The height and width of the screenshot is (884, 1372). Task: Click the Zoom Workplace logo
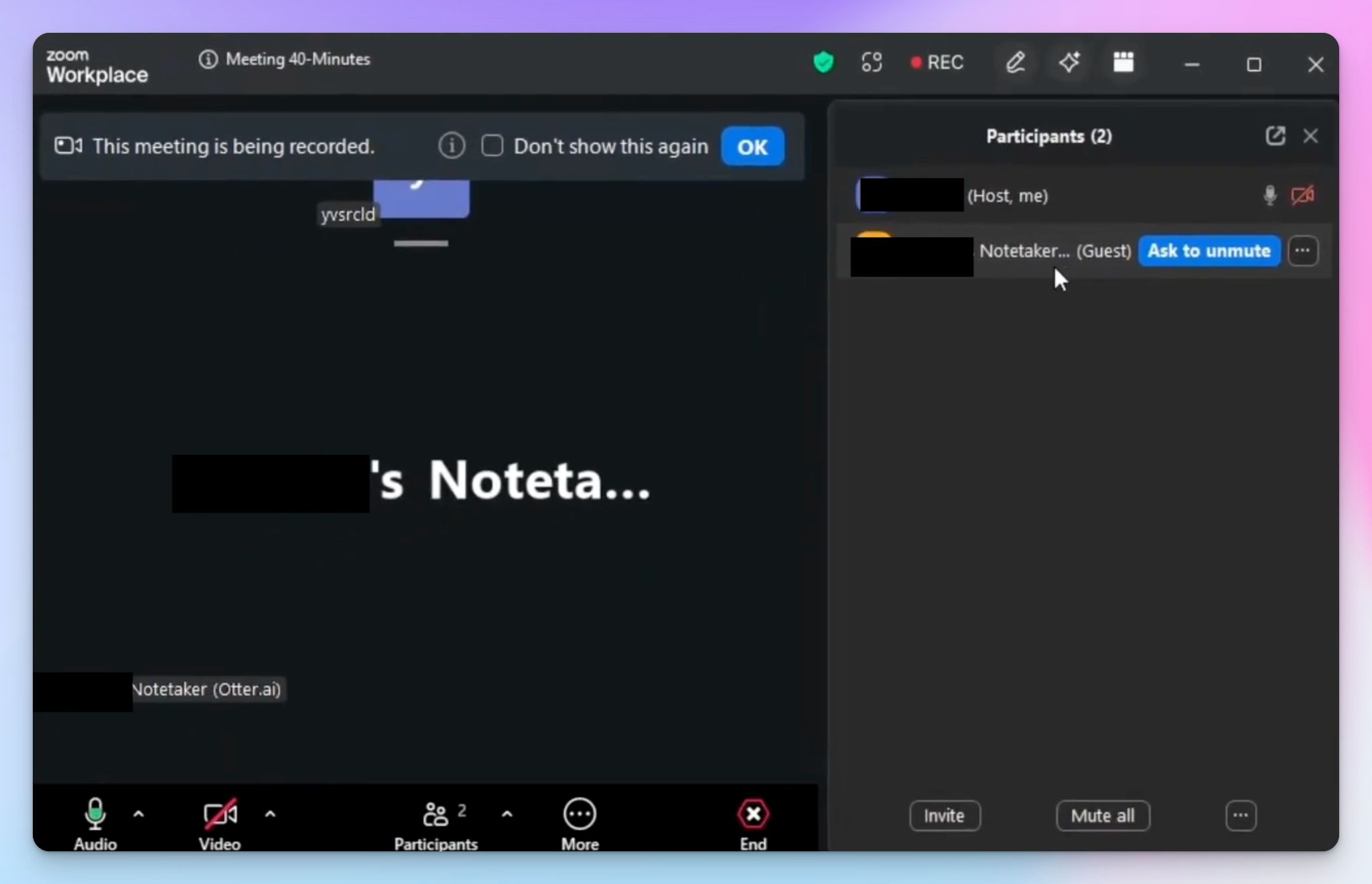(97, 66)
